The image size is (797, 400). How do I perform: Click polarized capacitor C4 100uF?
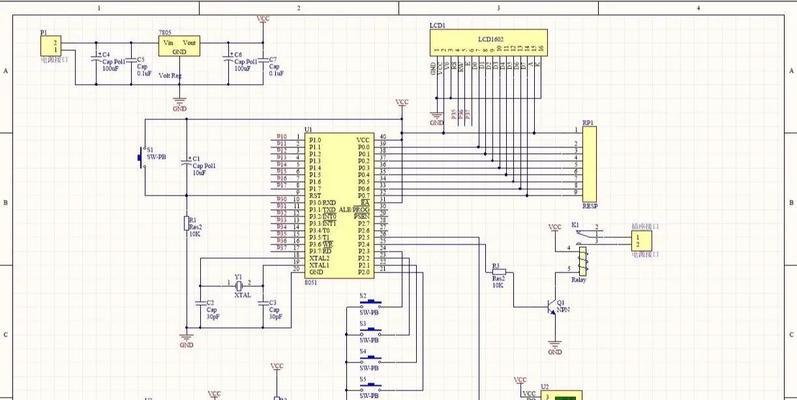pos(96,59)
